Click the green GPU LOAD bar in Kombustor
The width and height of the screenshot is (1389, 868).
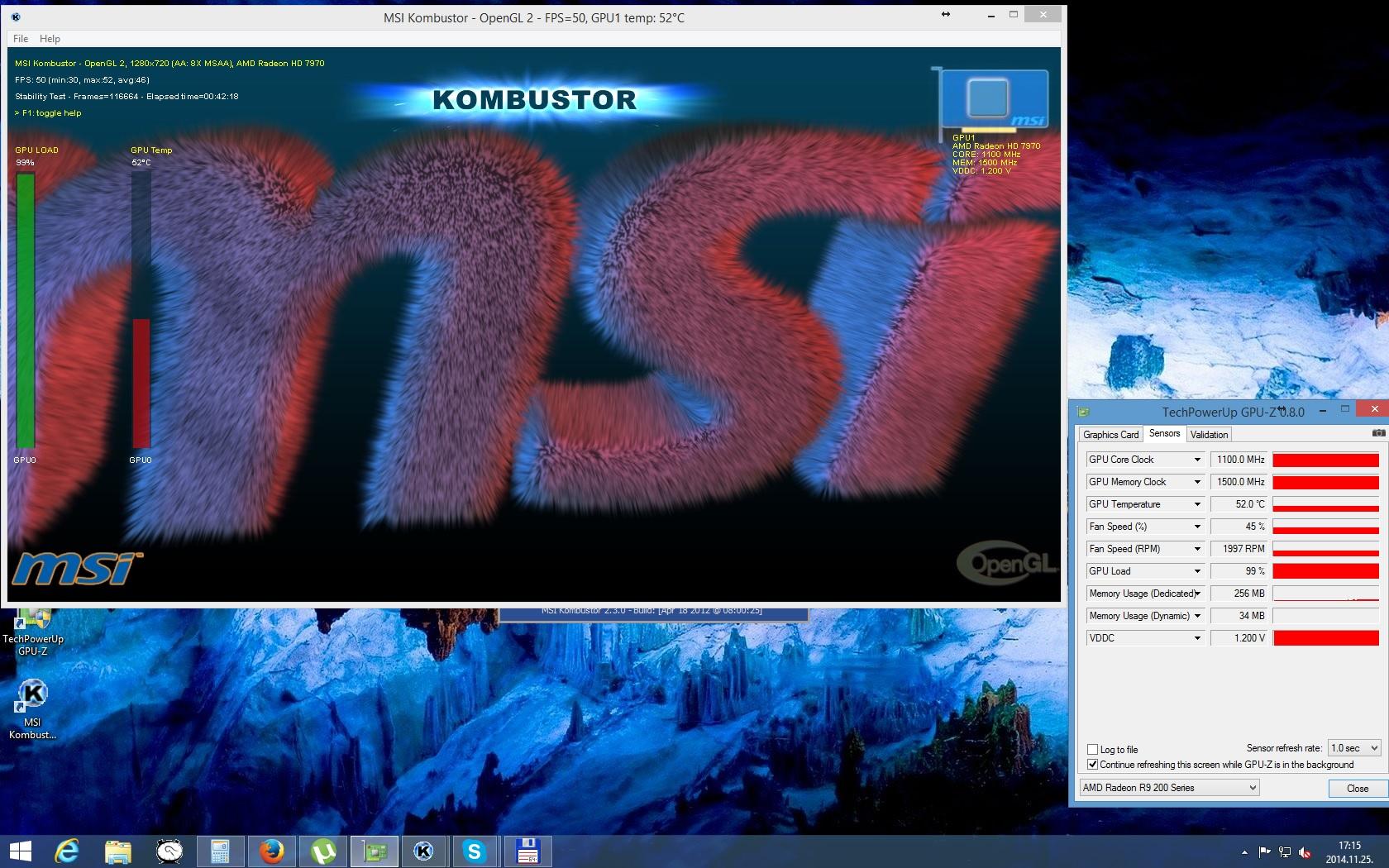point(26,311)
